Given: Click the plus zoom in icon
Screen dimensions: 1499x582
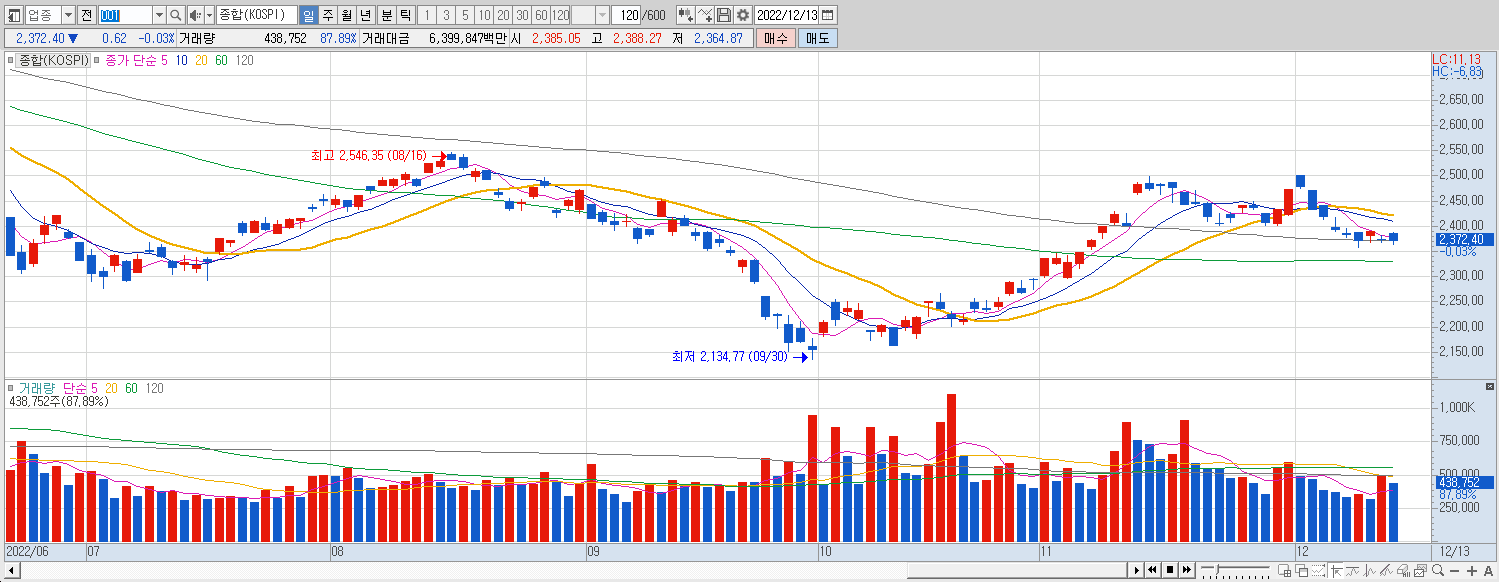Looking at the screenshot, I should 1472,570.
